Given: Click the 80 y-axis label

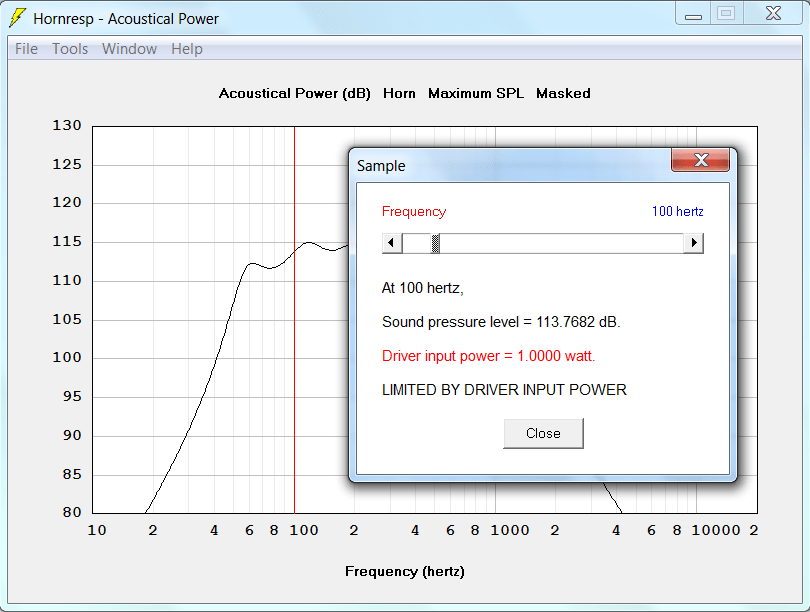Looking at the screenshot, I should coord(72,512).
